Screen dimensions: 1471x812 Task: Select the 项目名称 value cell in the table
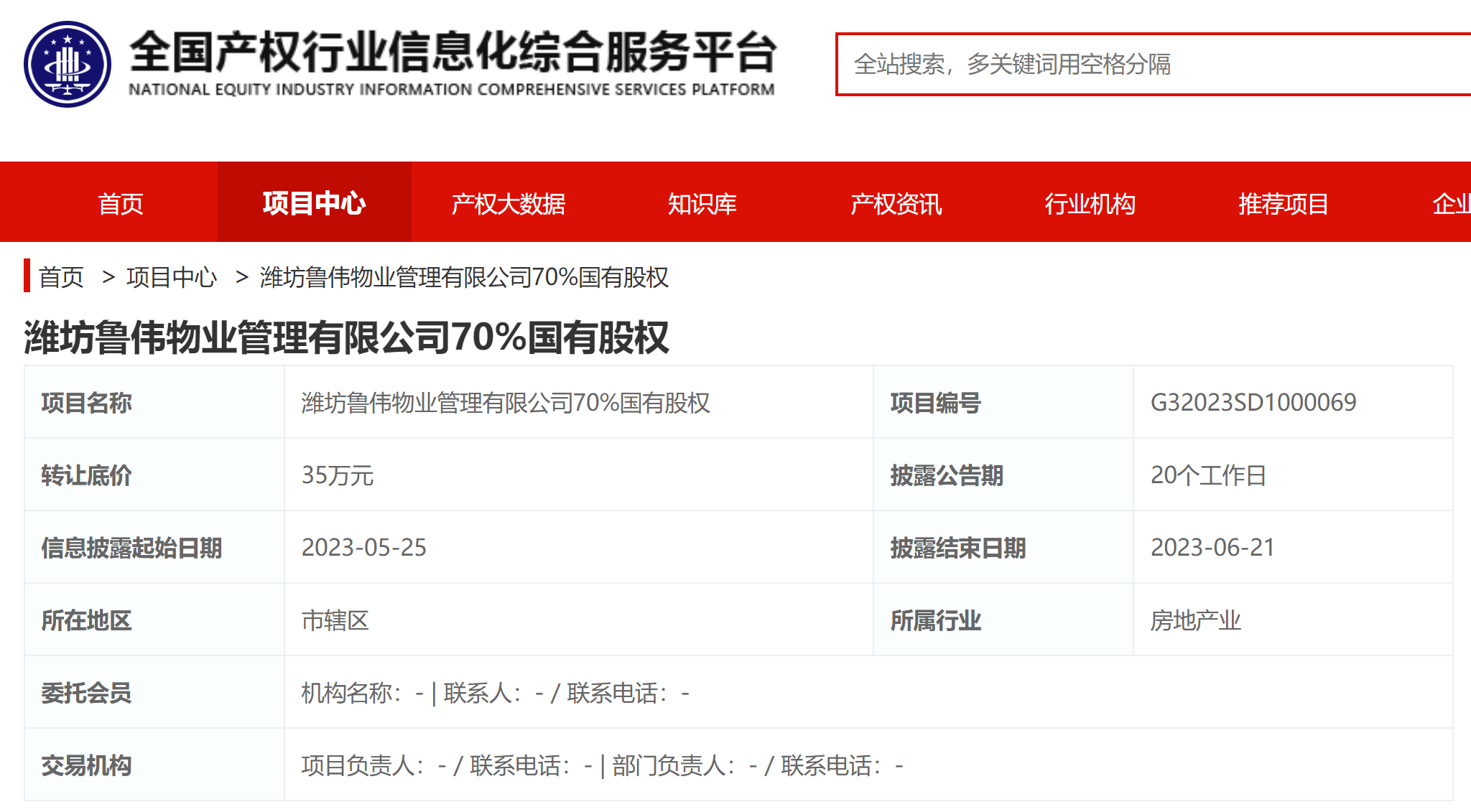tap(579, 402)
